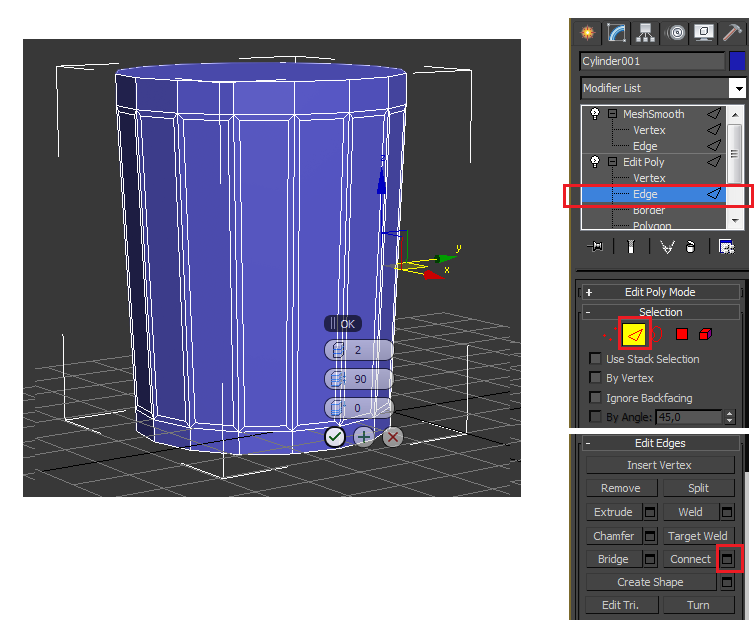Click the Chamfer button
Image resolution: width=756 pixels, height=624 pixels.
pos(614,536)
